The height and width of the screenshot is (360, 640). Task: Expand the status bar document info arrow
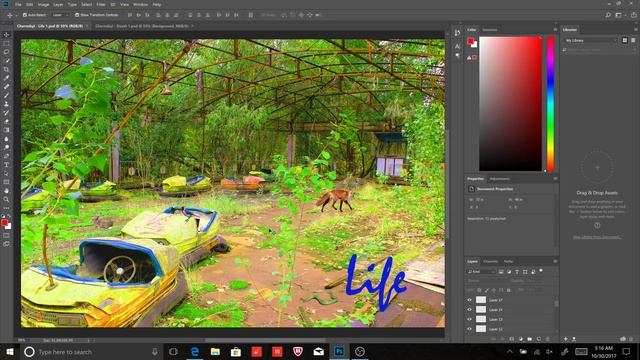pos(89,340)
